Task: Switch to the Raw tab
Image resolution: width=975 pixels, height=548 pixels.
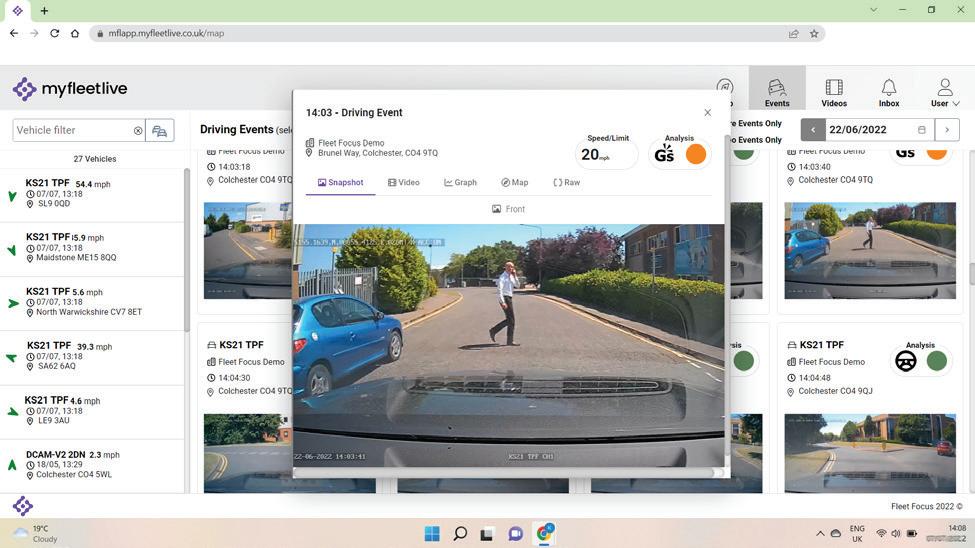Action: coord(566,182)
